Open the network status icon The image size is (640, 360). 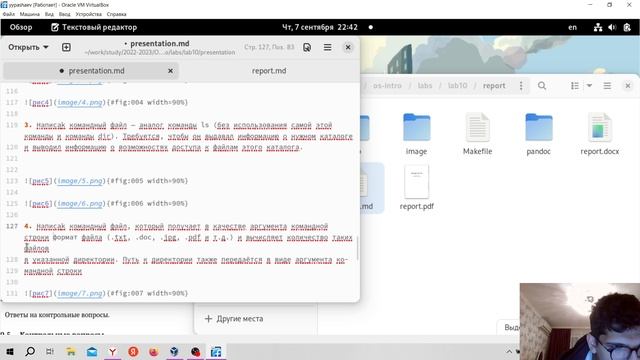pyautogui.click(x=598, y=27)
